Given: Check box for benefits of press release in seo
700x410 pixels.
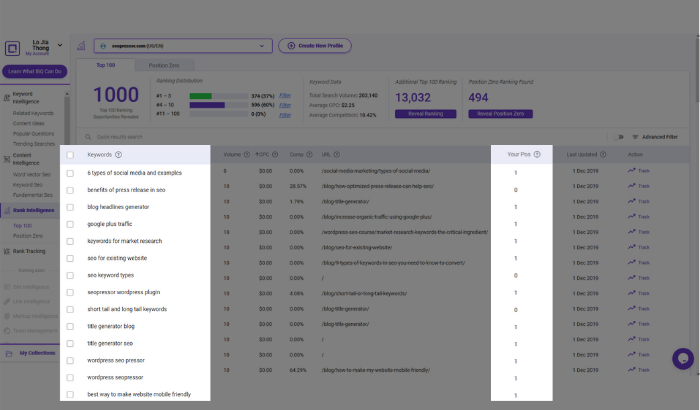Looking at the screenshot, I should 70,190.
